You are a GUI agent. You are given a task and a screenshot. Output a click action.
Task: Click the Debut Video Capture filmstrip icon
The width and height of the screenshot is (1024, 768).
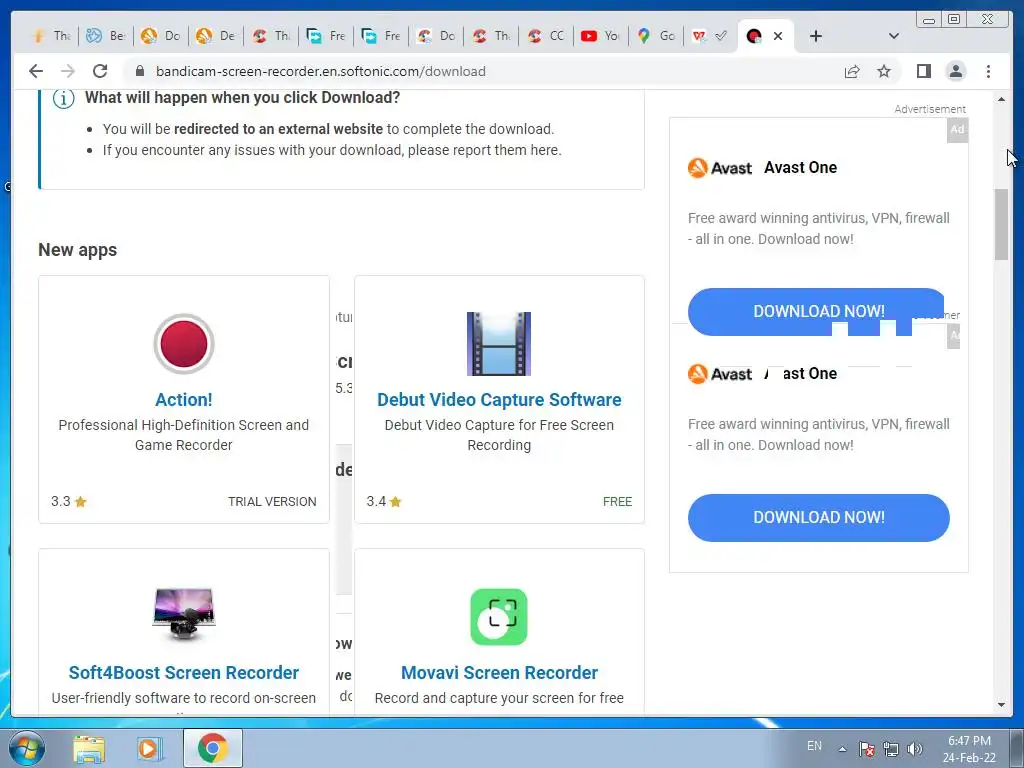click(499, 344)
